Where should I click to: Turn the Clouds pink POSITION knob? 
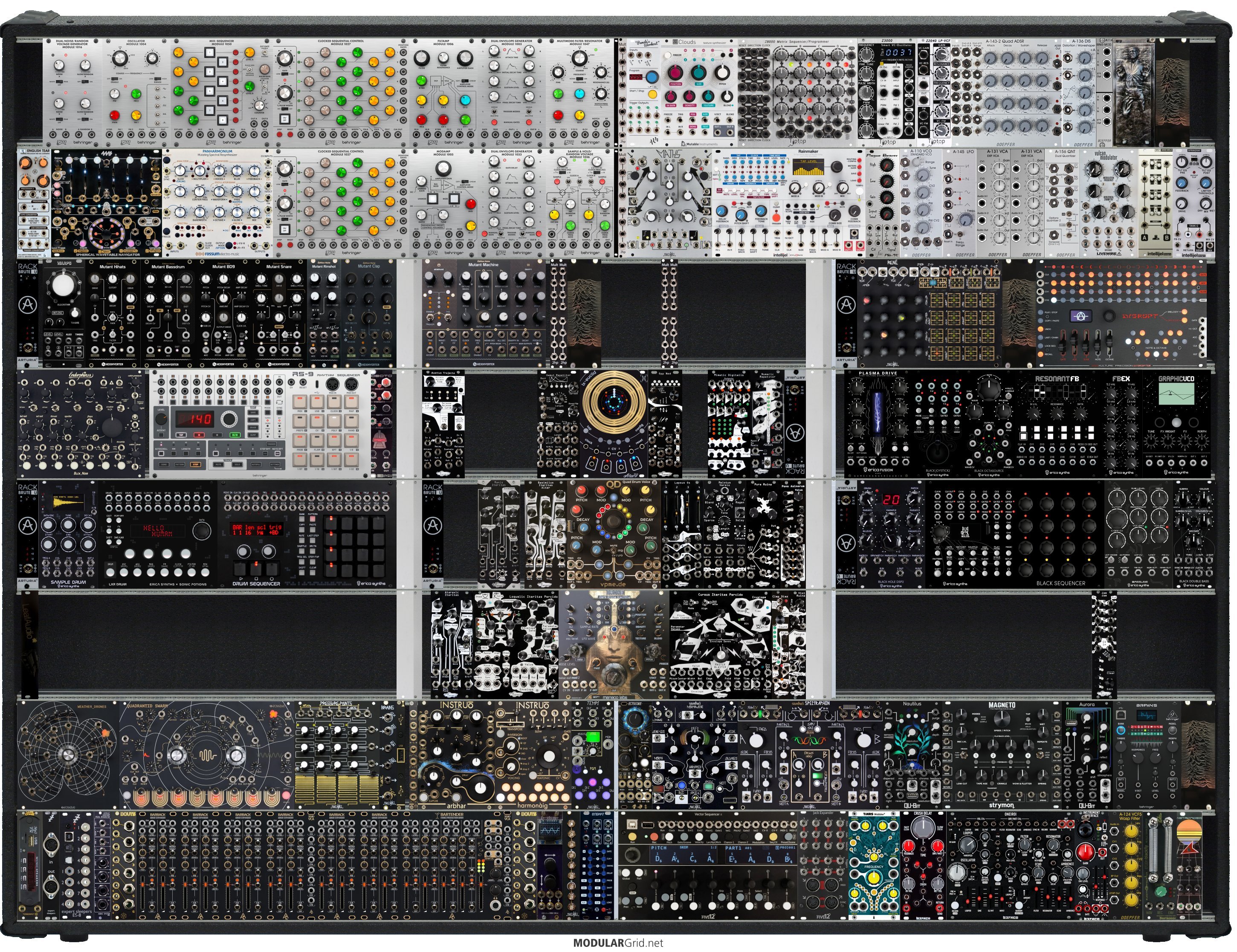(x=675, y=72)
